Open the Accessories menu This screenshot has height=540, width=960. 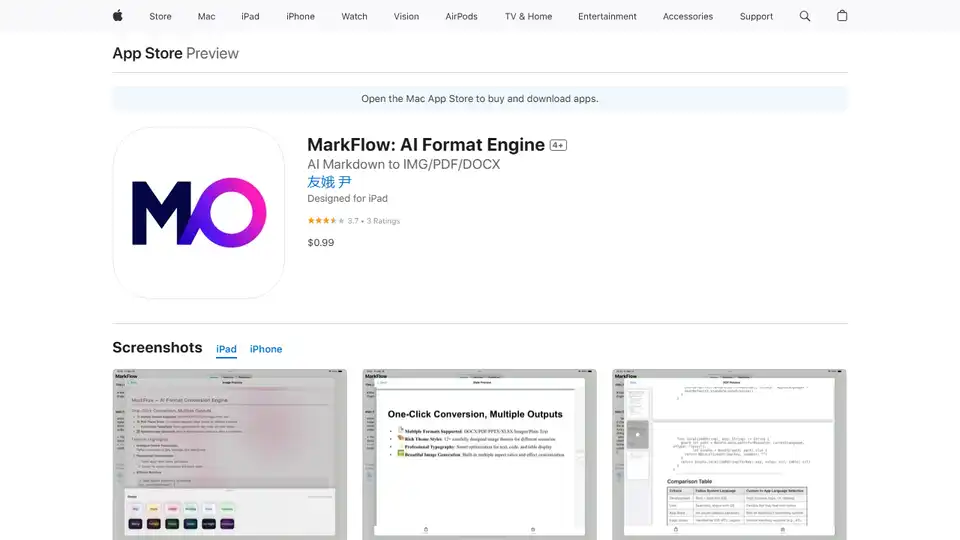pos(688,17)
